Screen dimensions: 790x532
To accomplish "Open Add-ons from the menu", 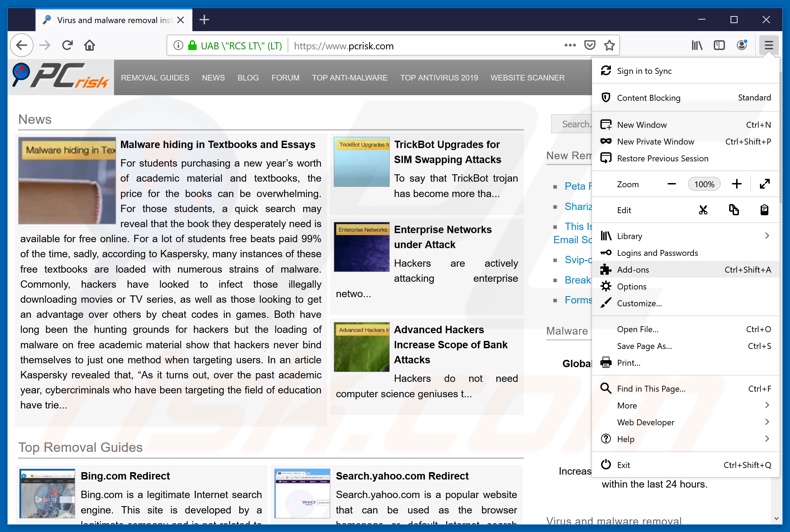I will [x=686, y=270].
